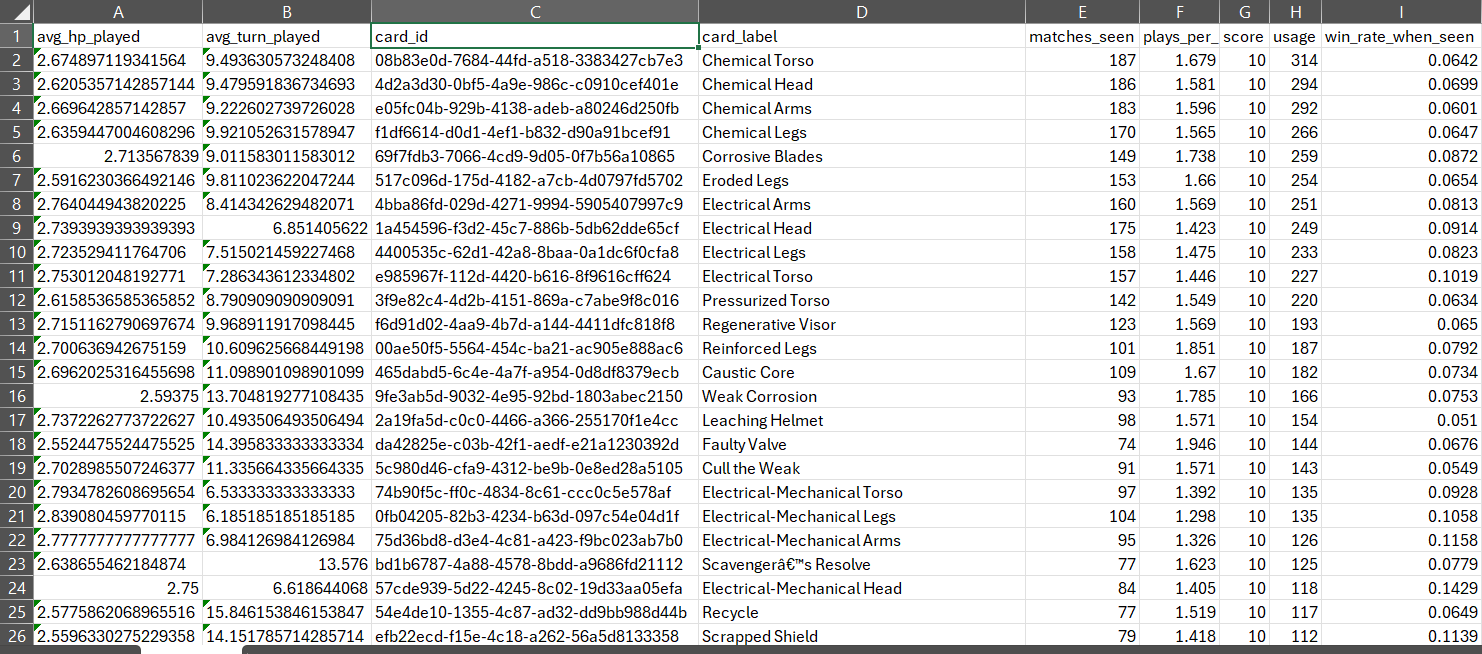Select the Recycle cell
The image size is (1482, 654).
(x=862, y=612)
